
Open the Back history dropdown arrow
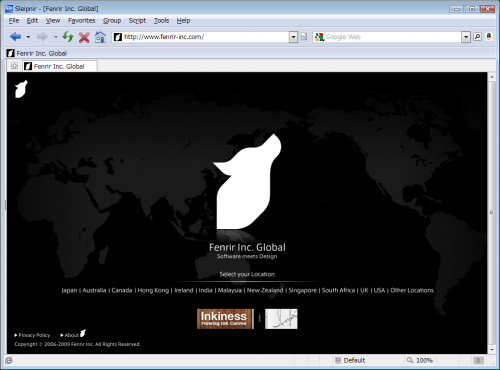point(28,37)
